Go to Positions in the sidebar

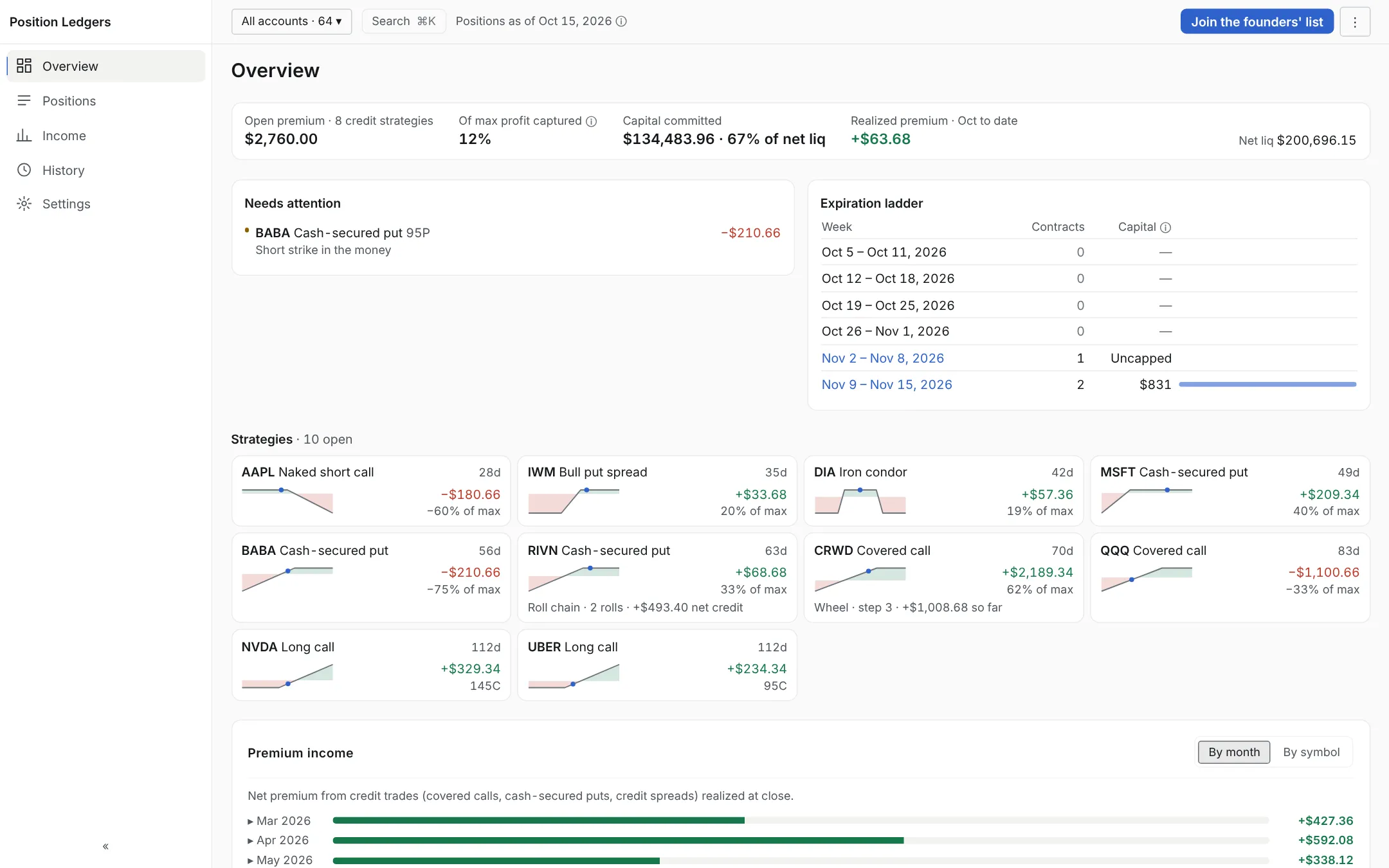(106, 100)
